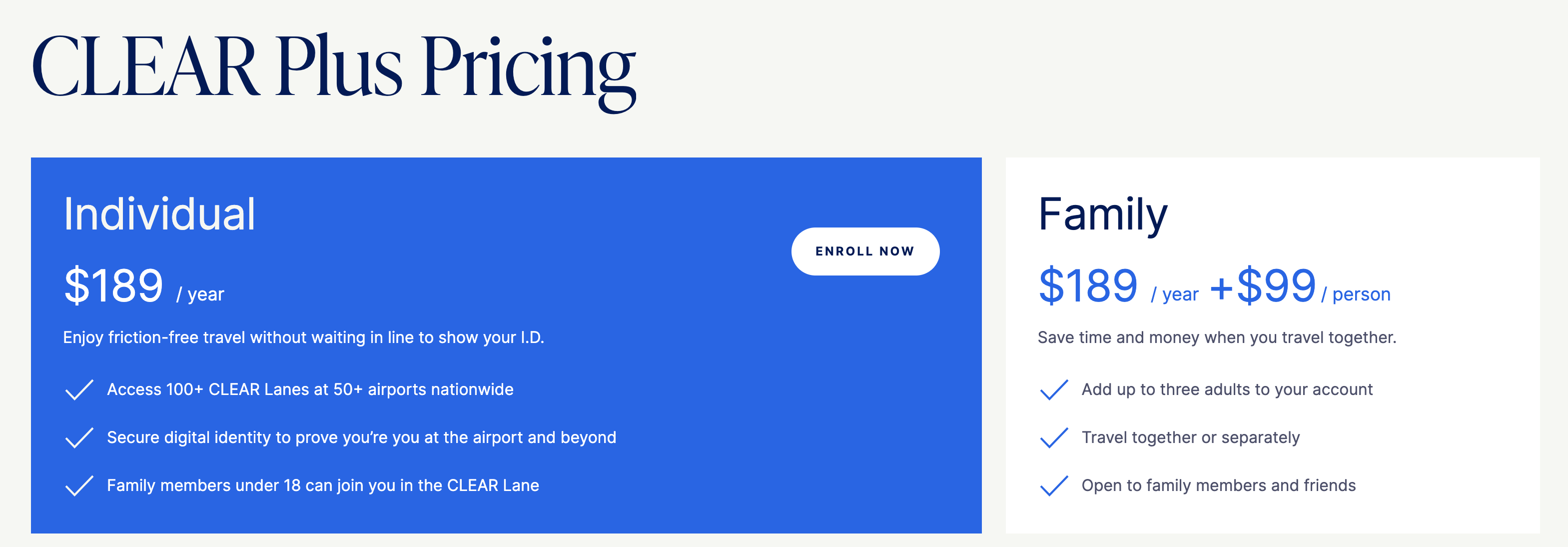Click 'Open to family members and friends' text

(1218, 485)
